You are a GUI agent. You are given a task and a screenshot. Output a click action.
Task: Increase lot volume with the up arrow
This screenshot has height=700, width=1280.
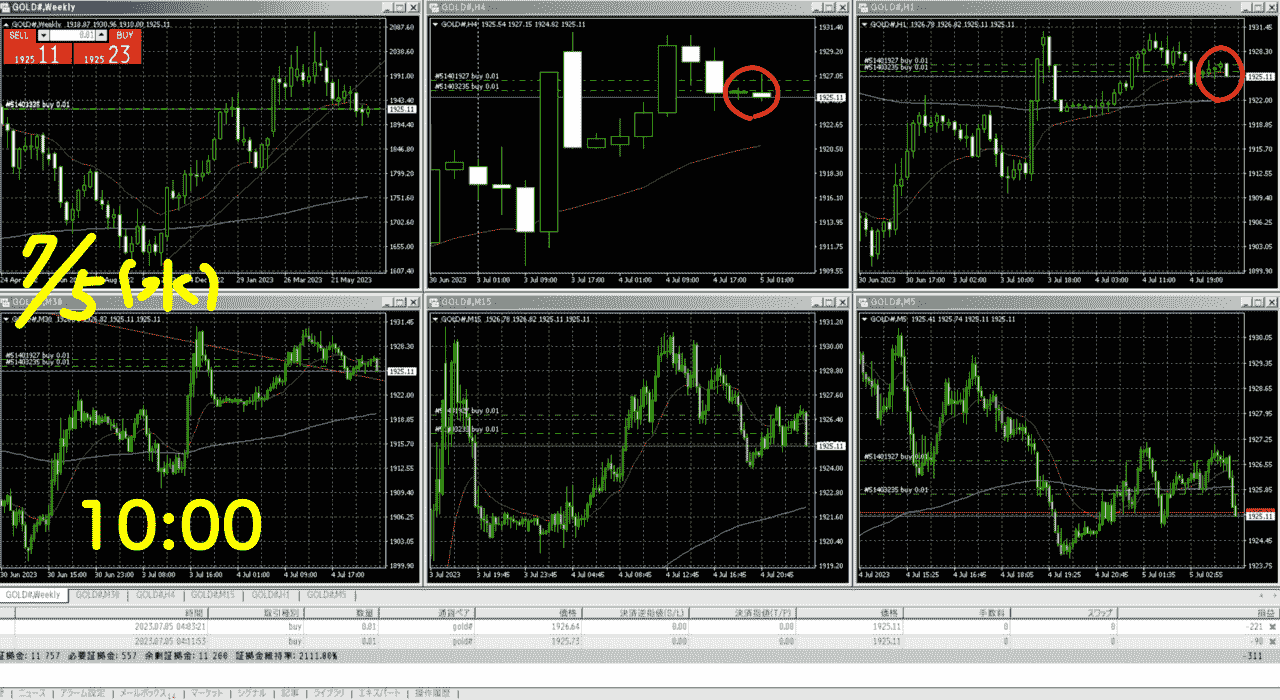[x=102, y=34]
